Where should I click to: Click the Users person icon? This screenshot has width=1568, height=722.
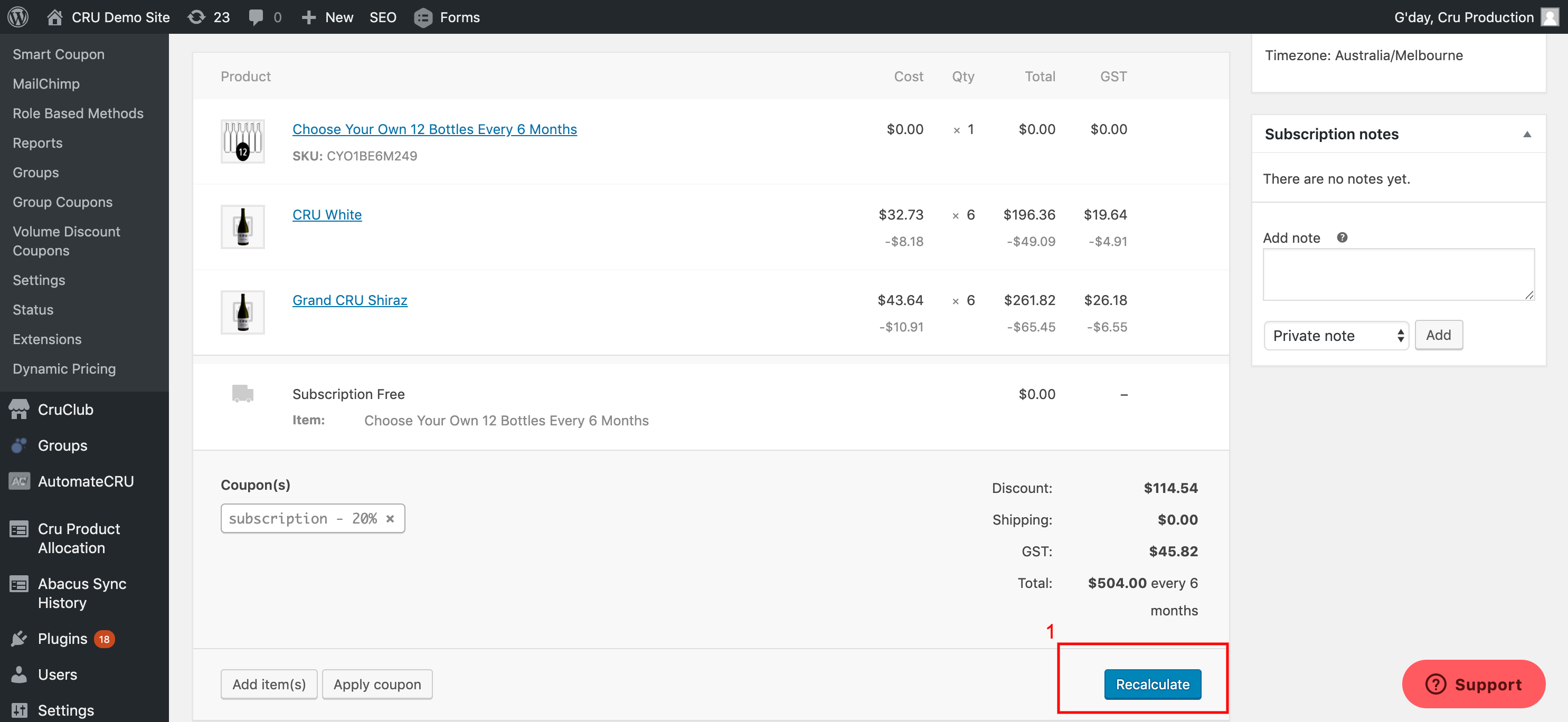point(19,674)
